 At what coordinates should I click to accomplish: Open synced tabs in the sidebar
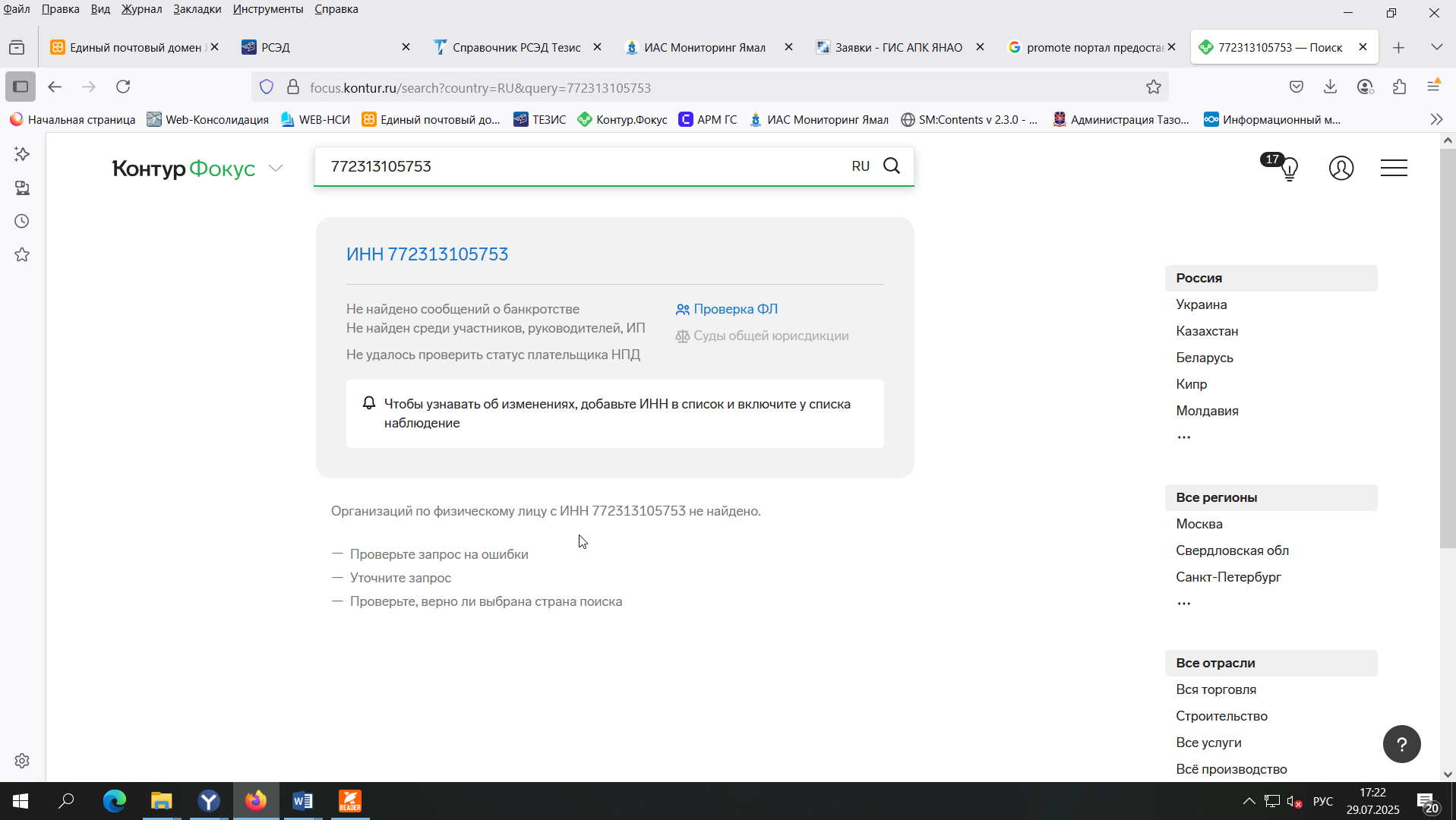click(x=22, y=188)
